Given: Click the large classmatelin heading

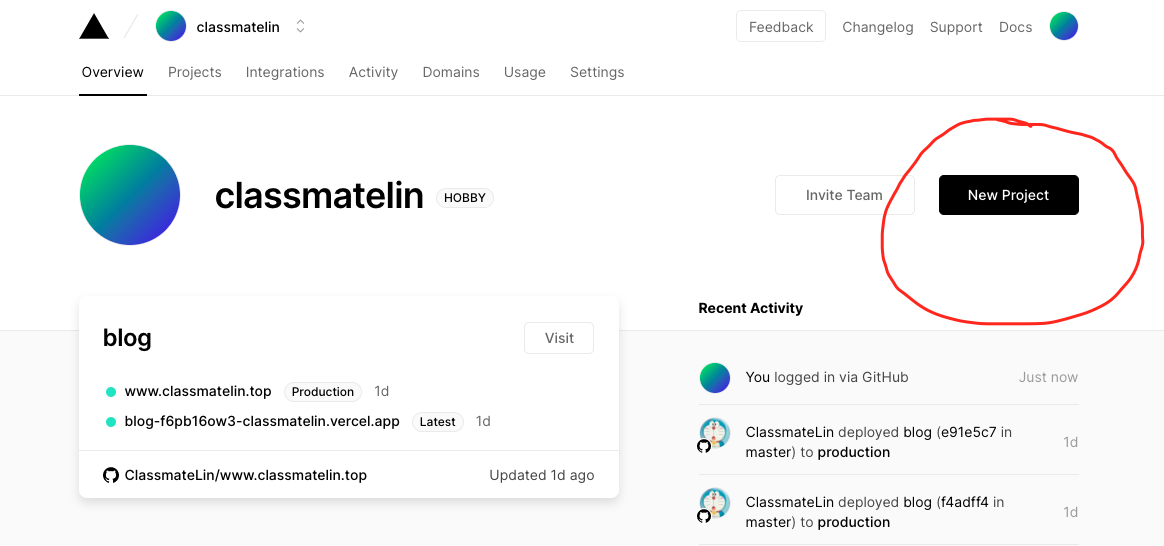Looking at the screenshot, I should click(319, 196).
